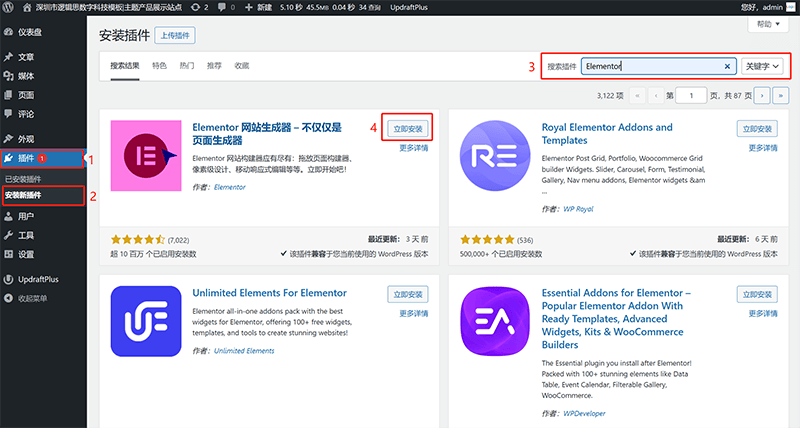Screen dimensions: 800x428
Task: Switch to the Featured tab
Action: [x=159, y=66]
